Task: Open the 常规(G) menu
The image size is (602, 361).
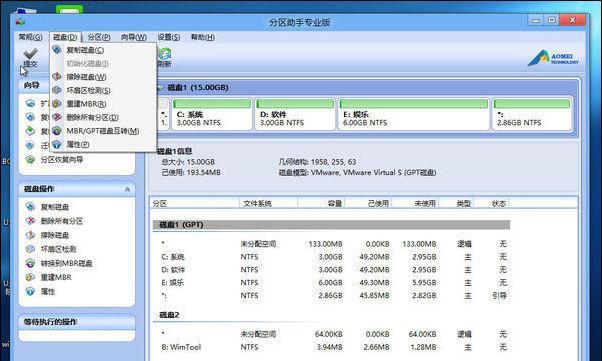Action: point(30,37)
